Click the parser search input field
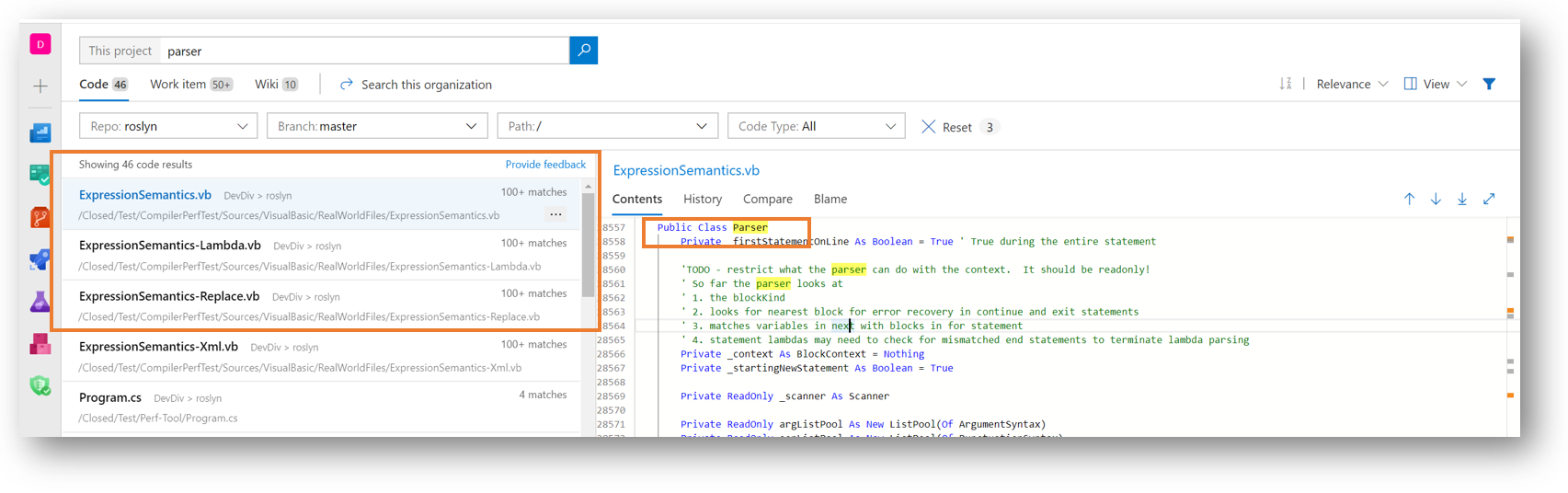1568x493 pixels. pos(365,51)
